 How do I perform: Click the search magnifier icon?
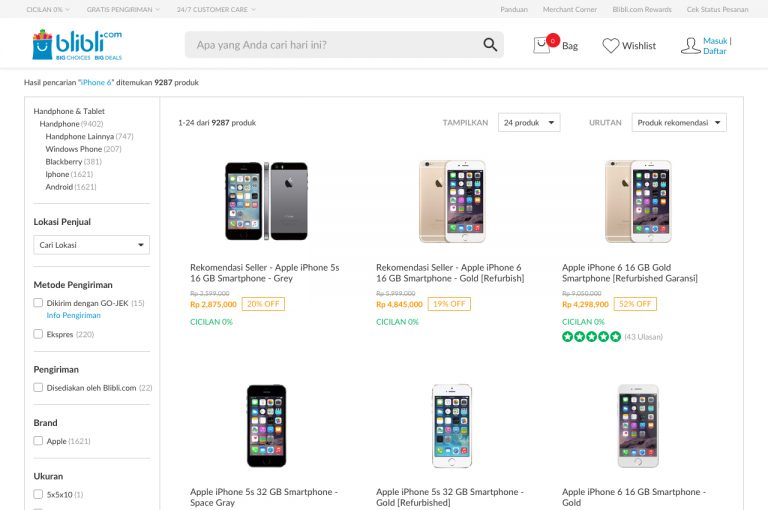[x=490, y=45]
